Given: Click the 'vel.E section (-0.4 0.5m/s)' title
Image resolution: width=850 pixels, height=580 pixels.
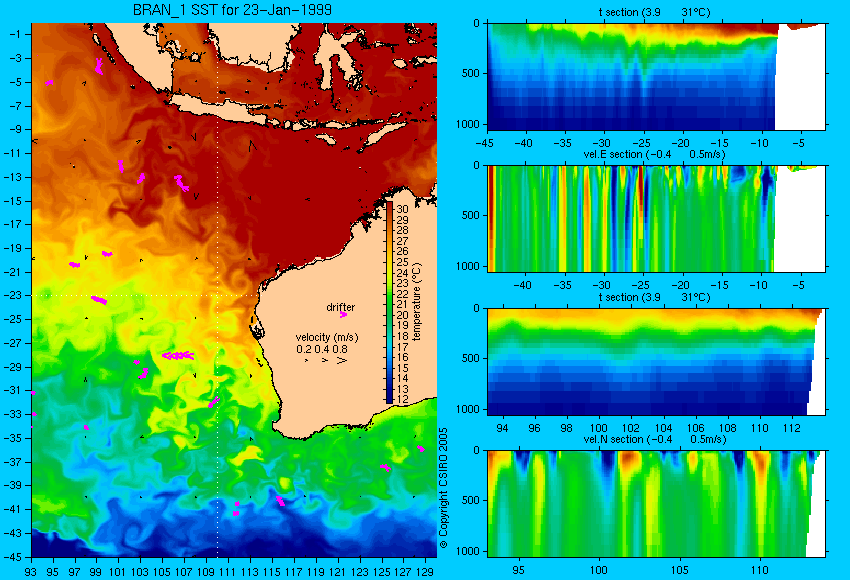Looking at the screenshot, I should (x=654, y=154).
